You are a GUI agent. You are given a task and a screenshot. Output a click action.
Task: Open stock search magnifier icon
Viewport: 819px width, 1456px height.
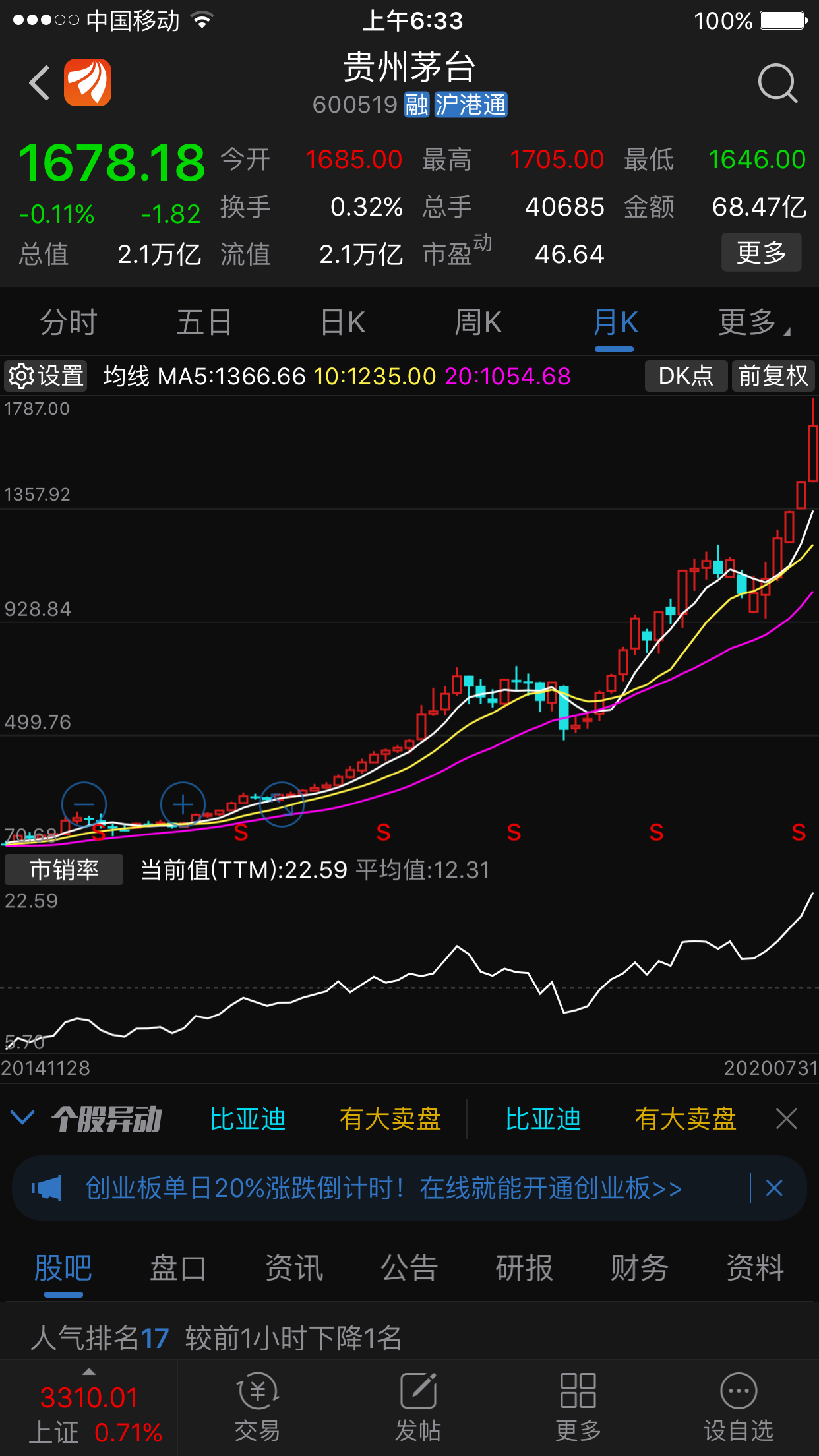click(x=777, y=83)
